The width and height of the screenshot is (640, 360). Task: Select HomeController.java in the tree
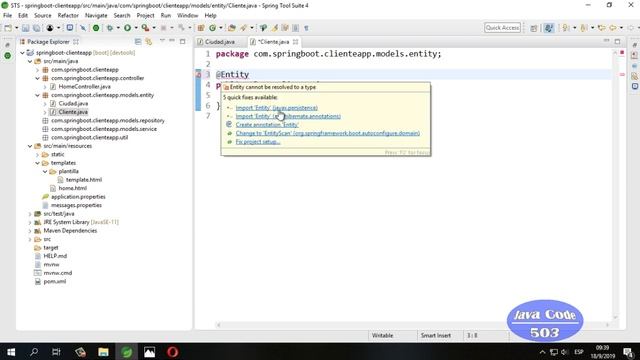pos(84,87)
